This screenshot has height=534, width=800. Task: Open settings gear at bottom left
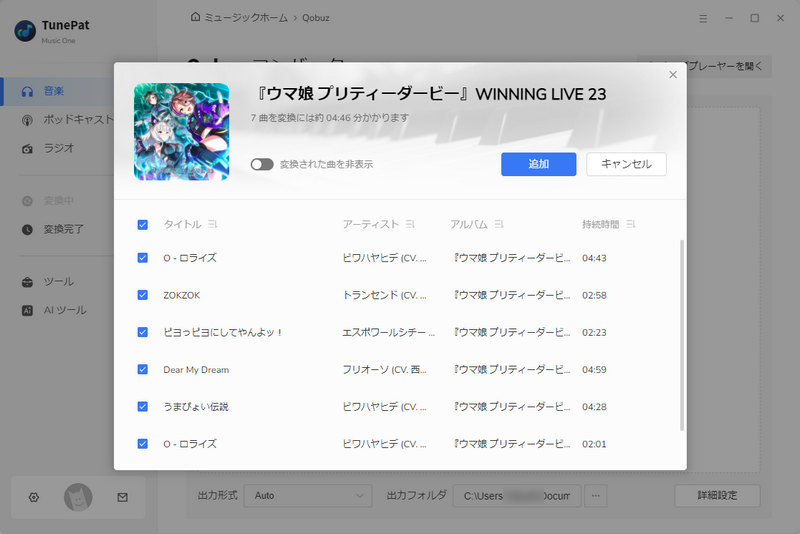coord(34,497)
